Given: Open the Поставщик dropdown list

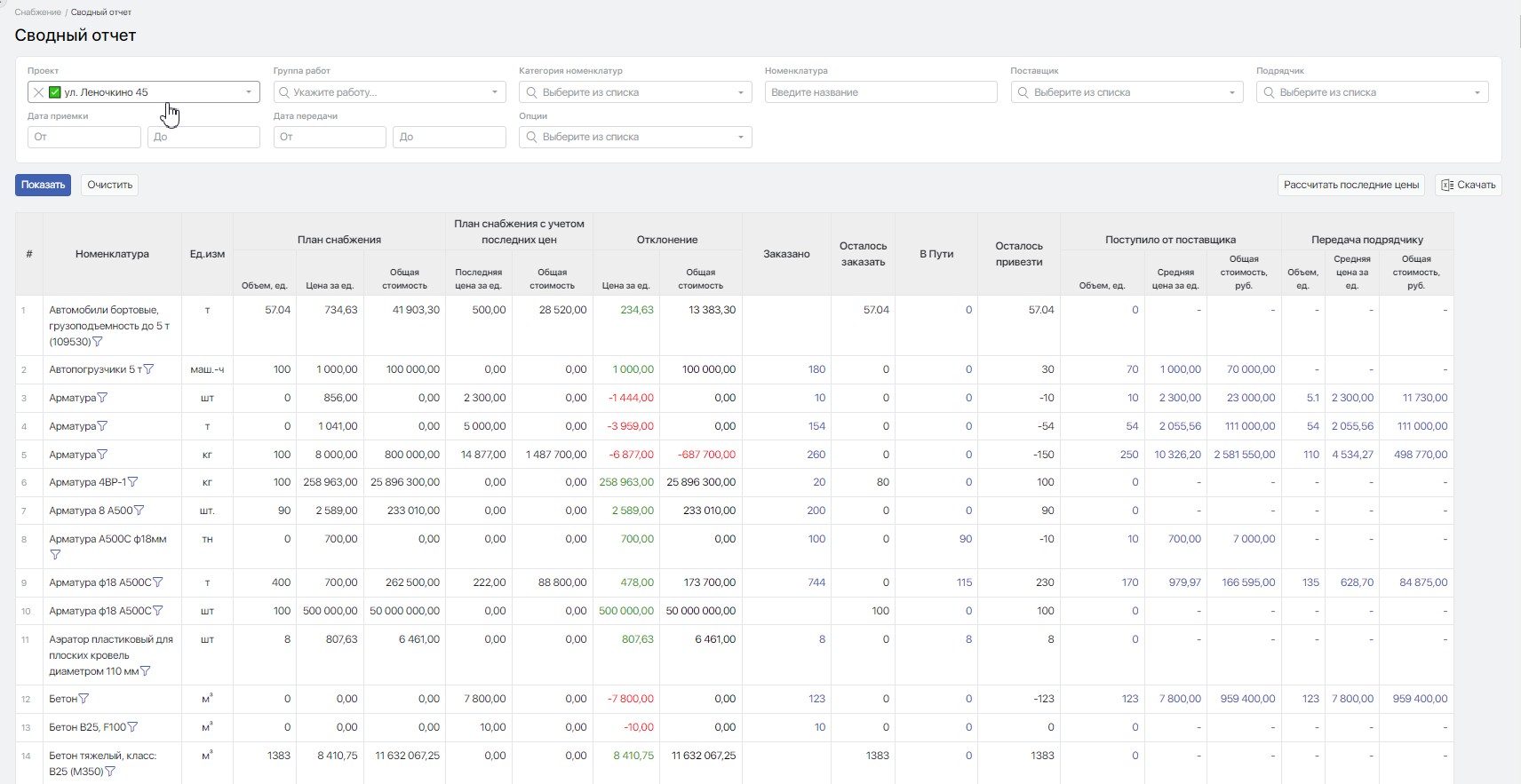Looking at the screenshot, I should [x=1127, y=92].
